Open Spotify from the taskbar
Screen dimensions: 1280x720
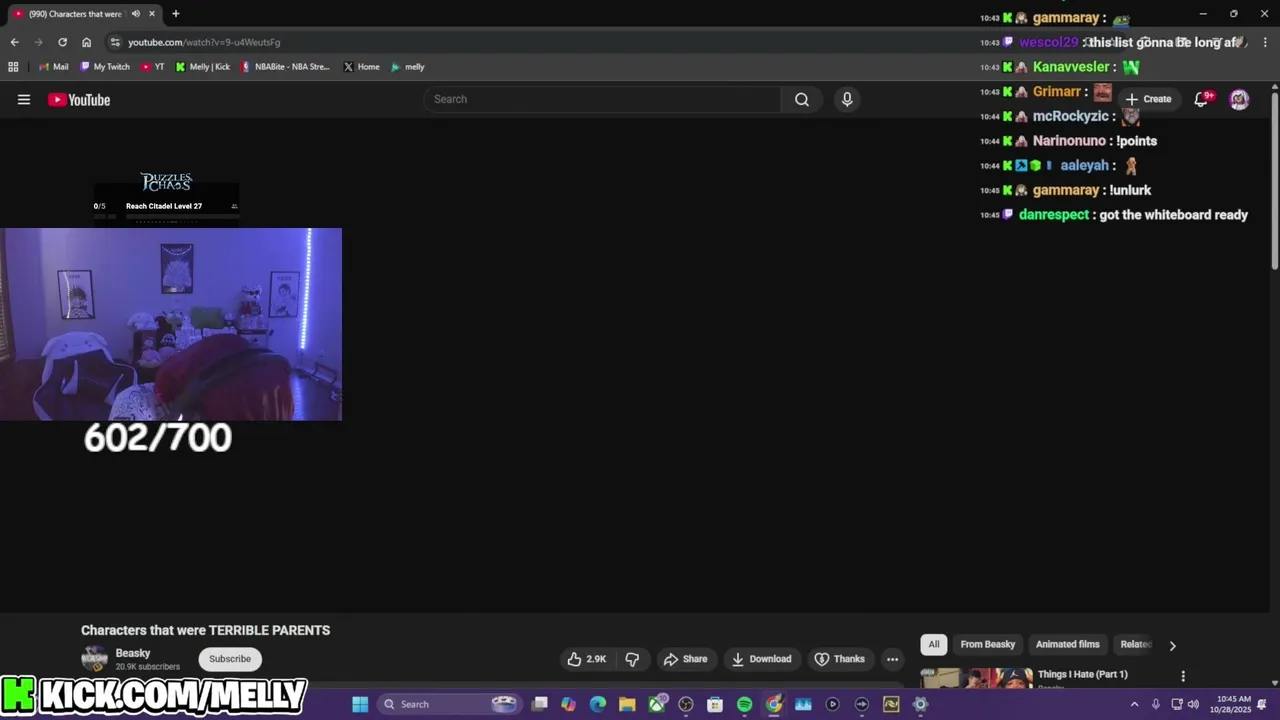[x=744, y=704]
